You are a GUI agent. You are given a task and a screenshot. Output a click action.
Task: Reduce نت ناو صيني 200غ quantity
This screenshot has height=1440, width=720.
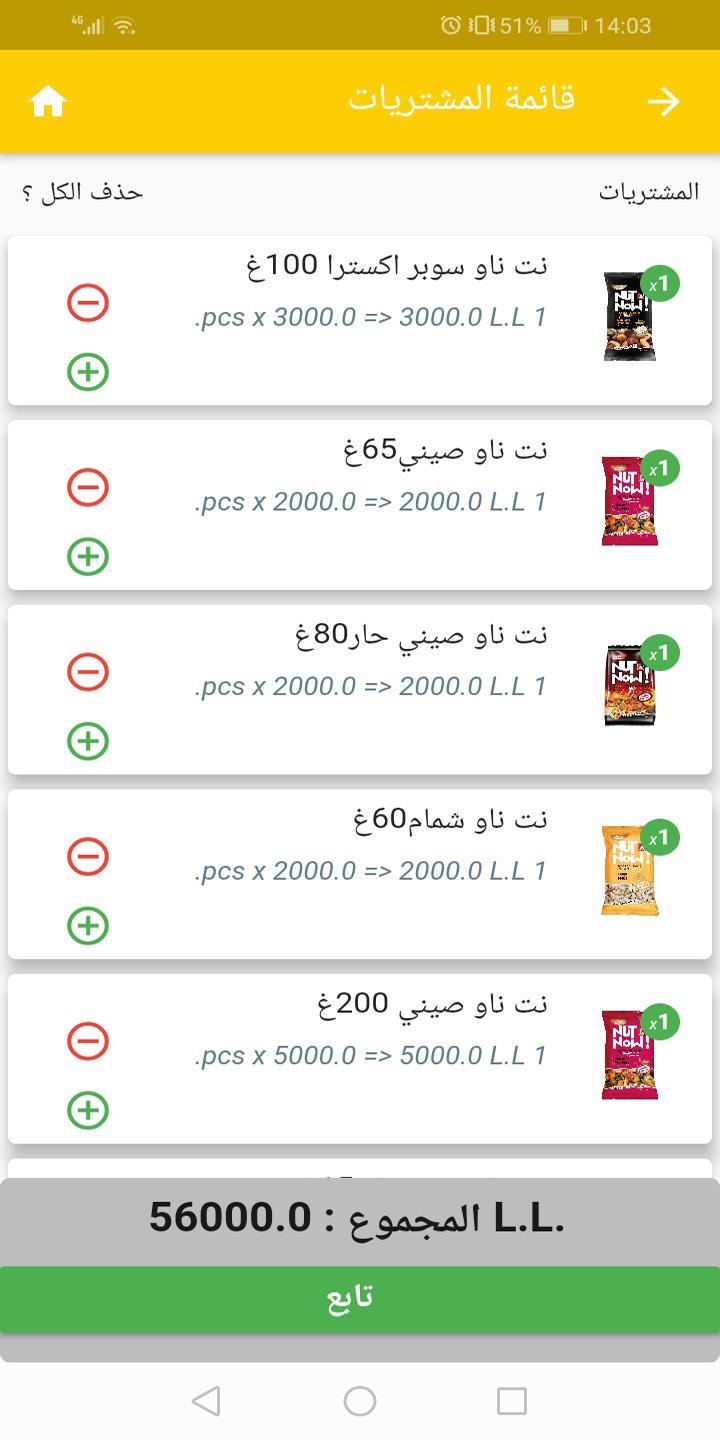click(88, 1041)
